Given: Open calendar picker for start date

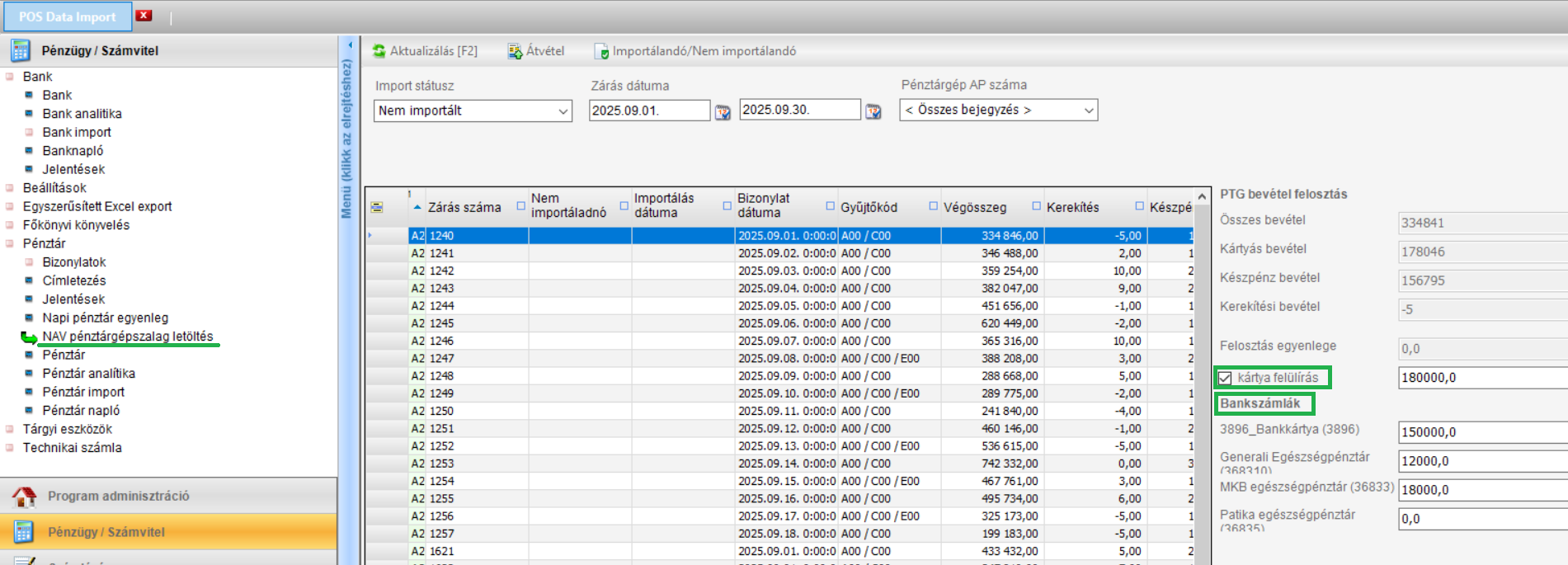Looking at the screenshot, I should point(723,111).
